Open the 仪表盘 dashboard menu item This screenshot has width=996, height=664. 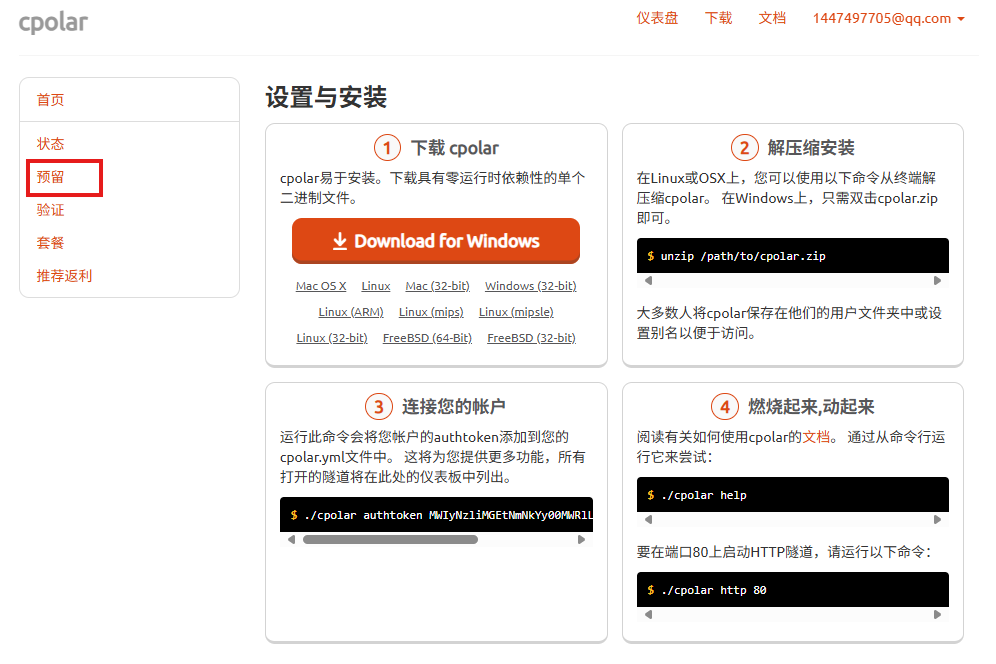click(x=657, y=18)
